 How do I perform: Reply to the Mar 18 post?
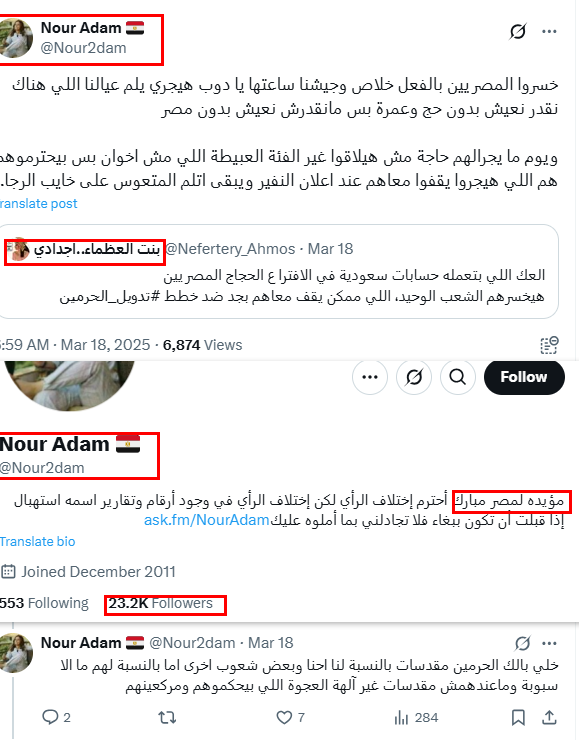point(56,717)
